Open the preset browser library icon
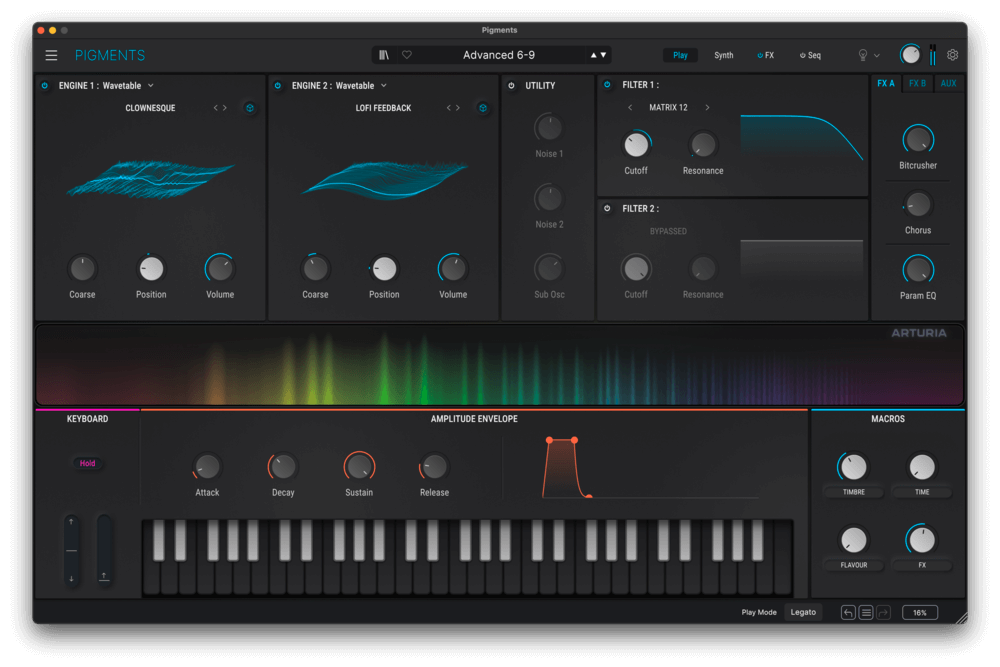Viewport: 1000px width, 667px height. point(384,56)
